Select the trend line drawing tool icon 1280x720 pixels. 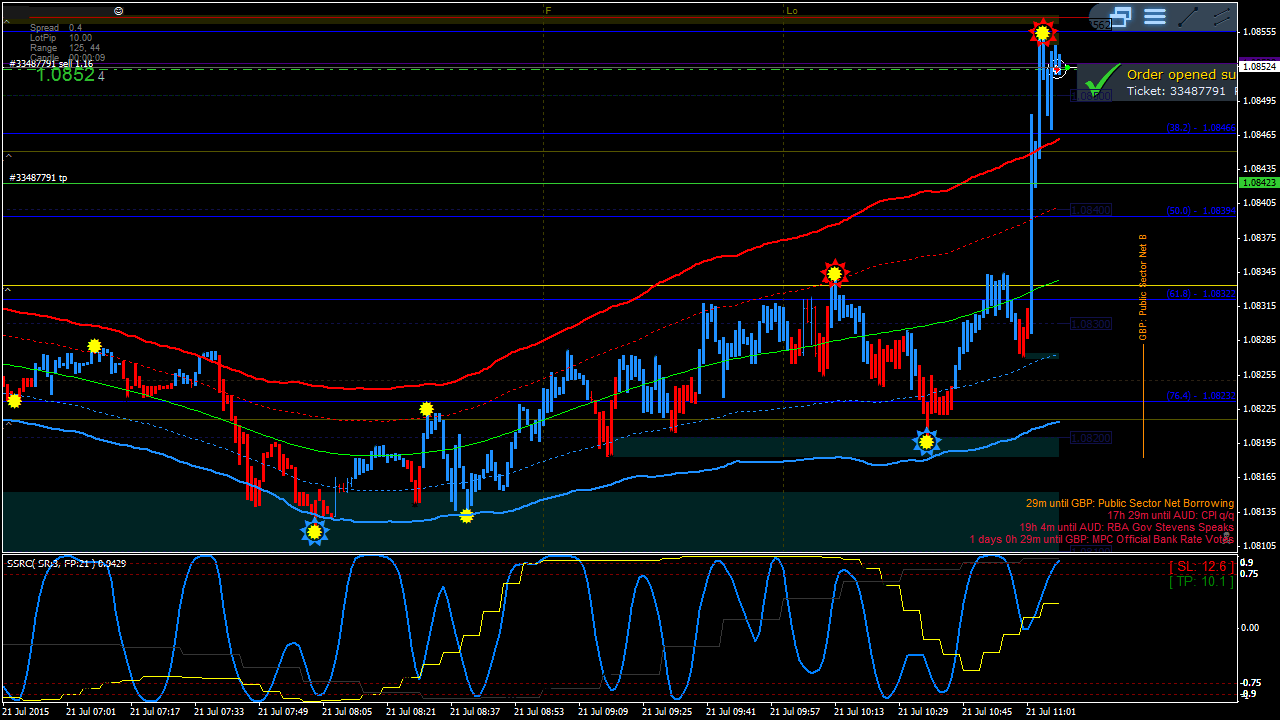click(x=1188, y=16)
